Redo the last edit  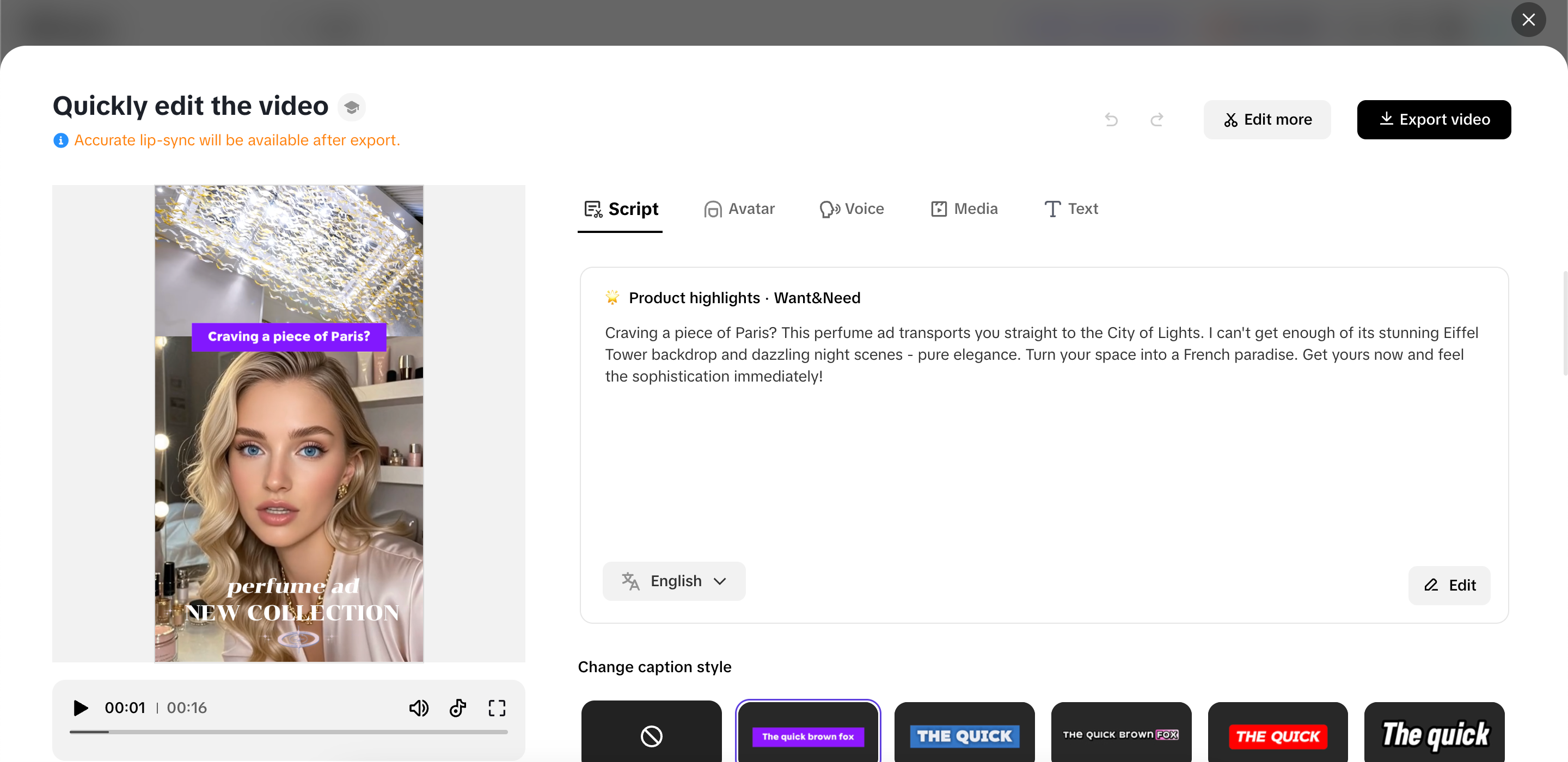[x=1156, y=119]
